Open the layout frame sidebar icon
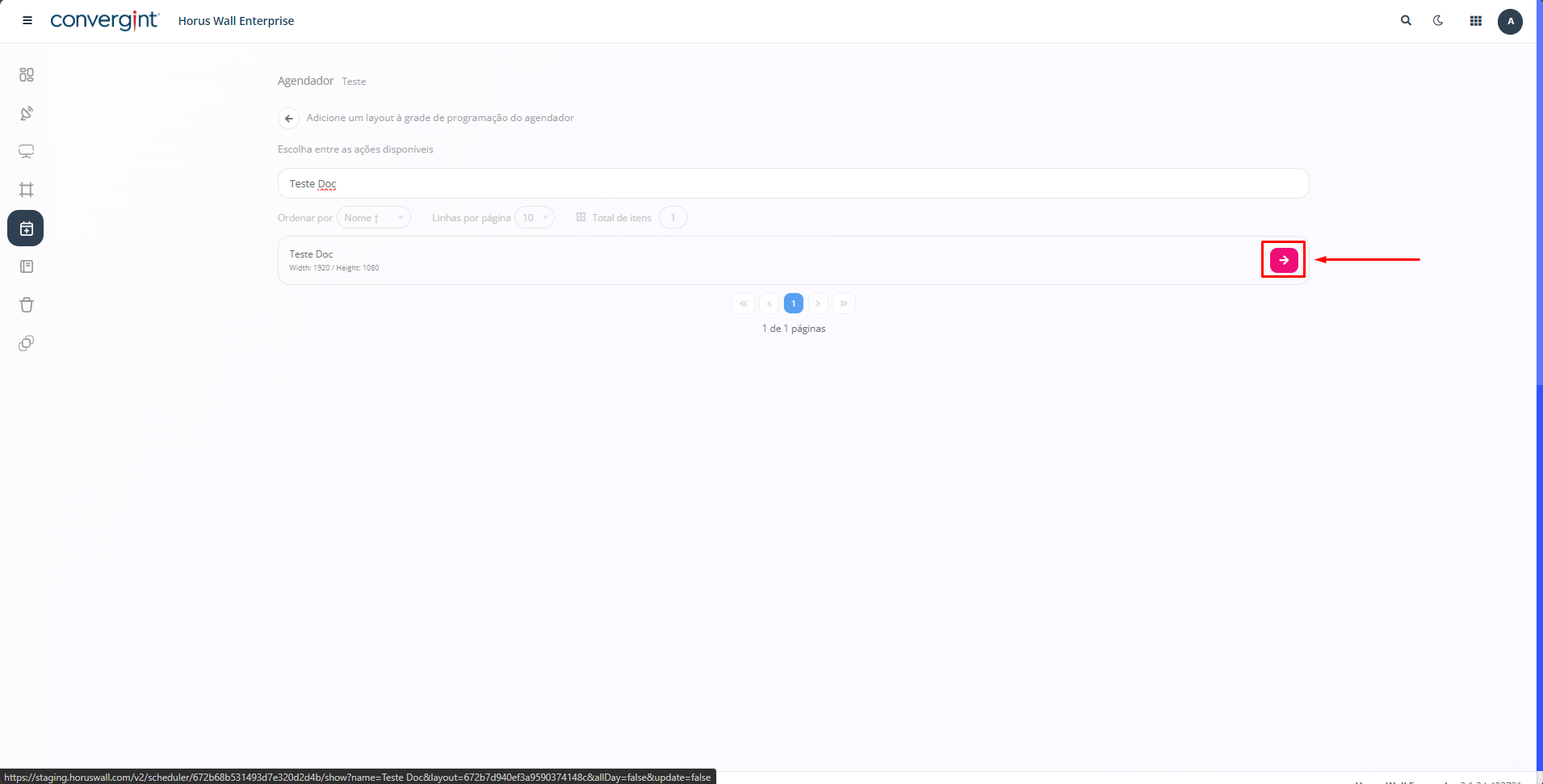Screen dimensions: 1543x784 coord(27,190)
